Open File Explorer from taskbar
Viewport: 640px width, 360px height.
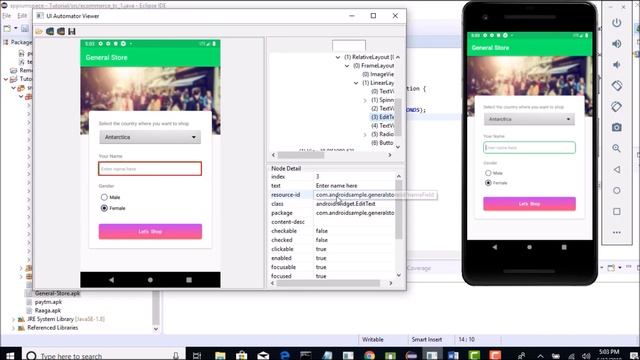[x=220, y=356]
